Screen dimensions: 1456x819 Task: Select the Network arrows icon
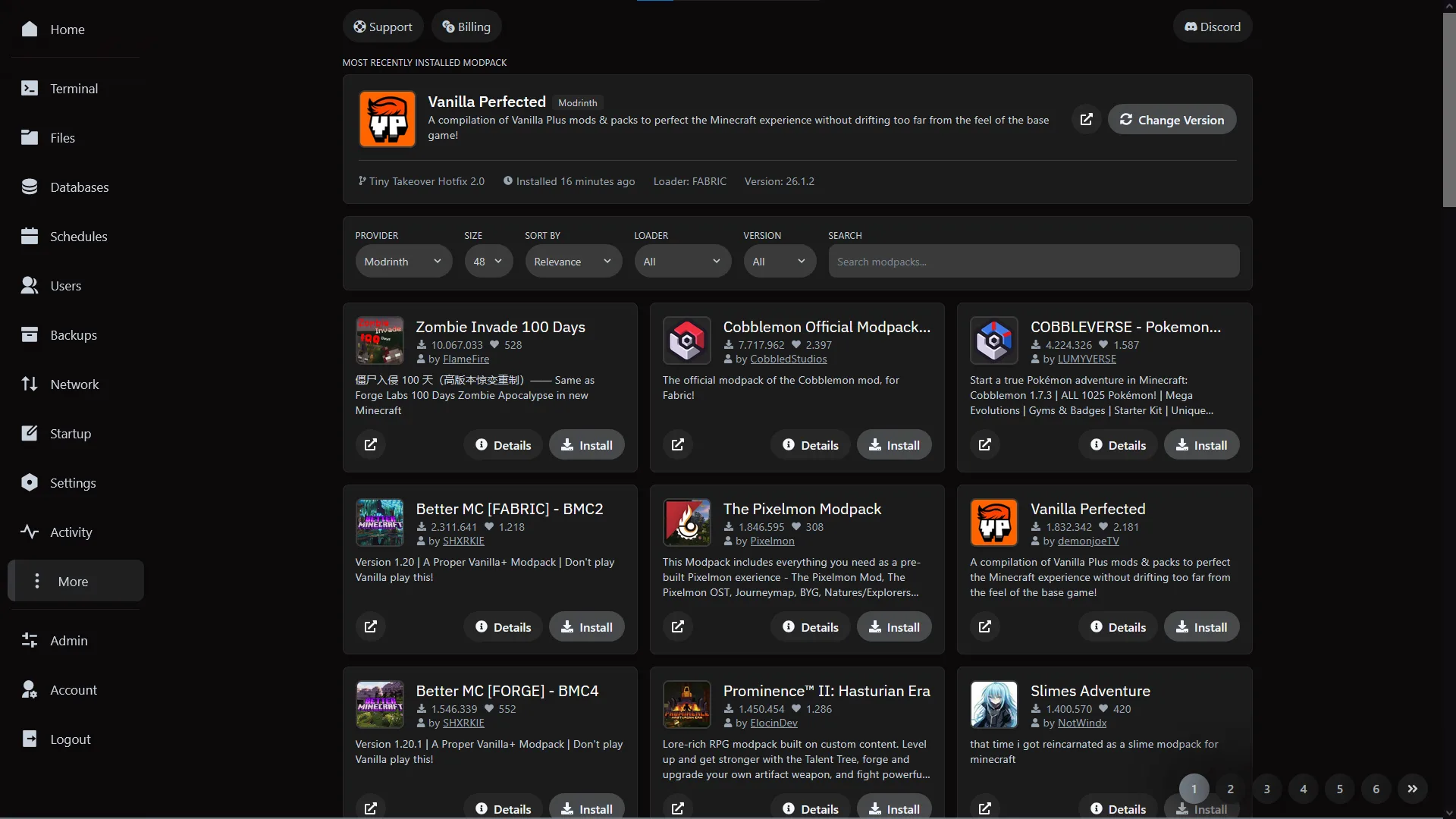coord(30,384)
